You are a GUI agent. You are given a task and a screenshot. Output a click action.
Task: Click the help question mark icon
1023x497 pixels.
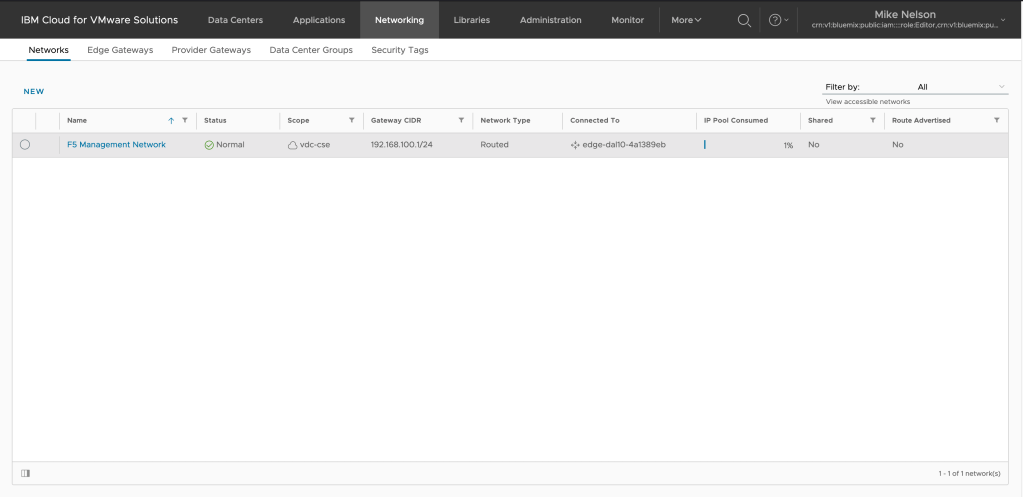pos(775,20)
